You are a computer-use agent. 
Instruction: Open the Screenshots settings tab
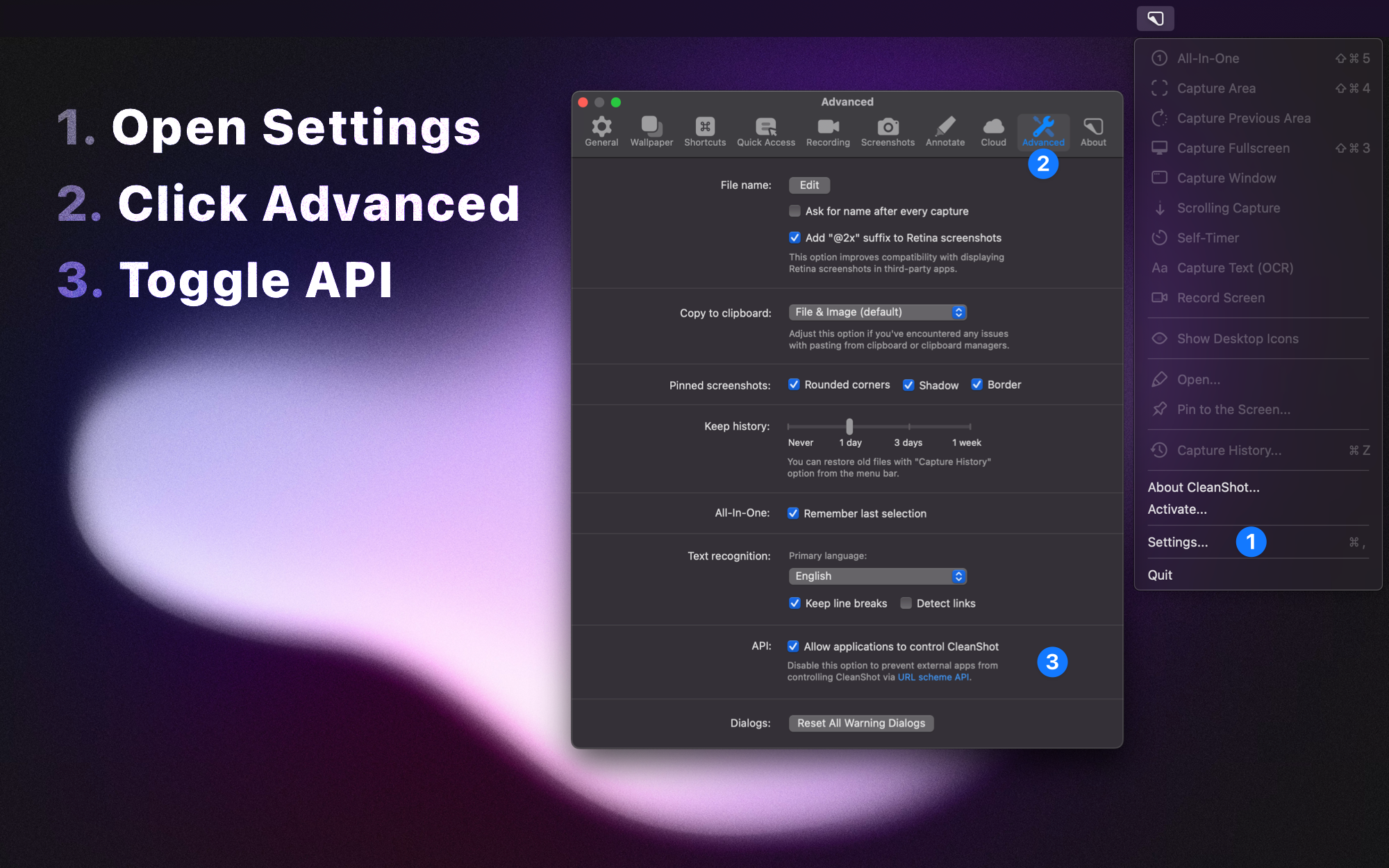click(888, 131)
